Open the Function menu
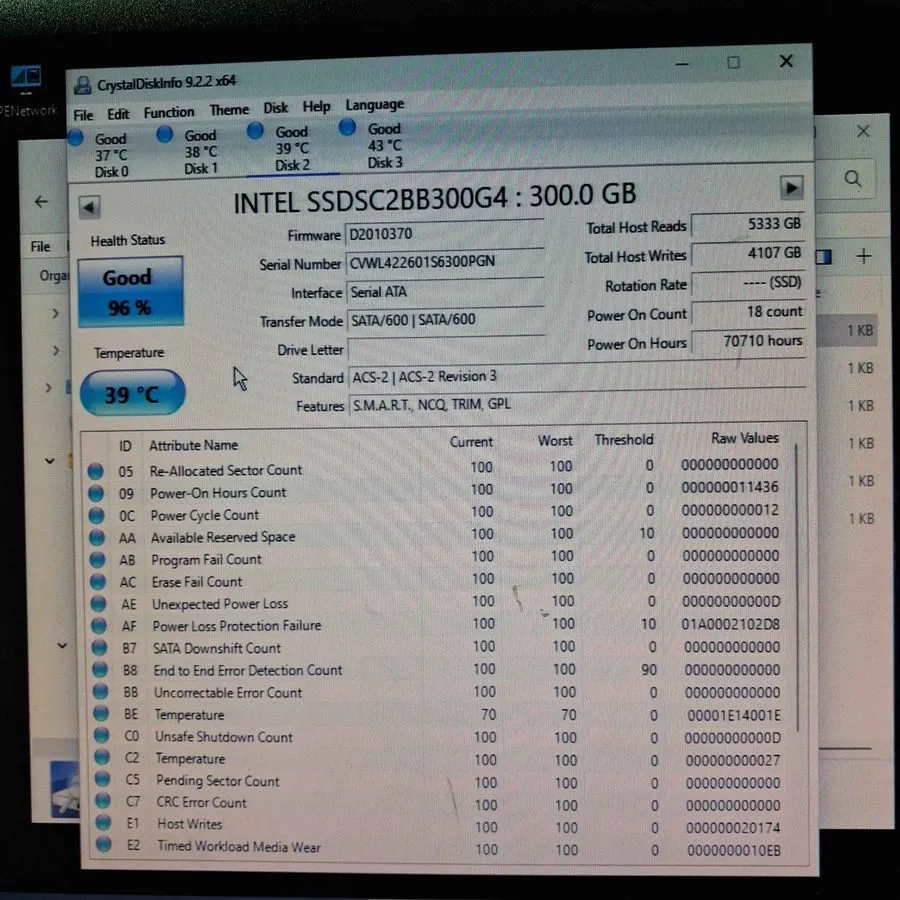900x900 pixels. pos(169,112)
